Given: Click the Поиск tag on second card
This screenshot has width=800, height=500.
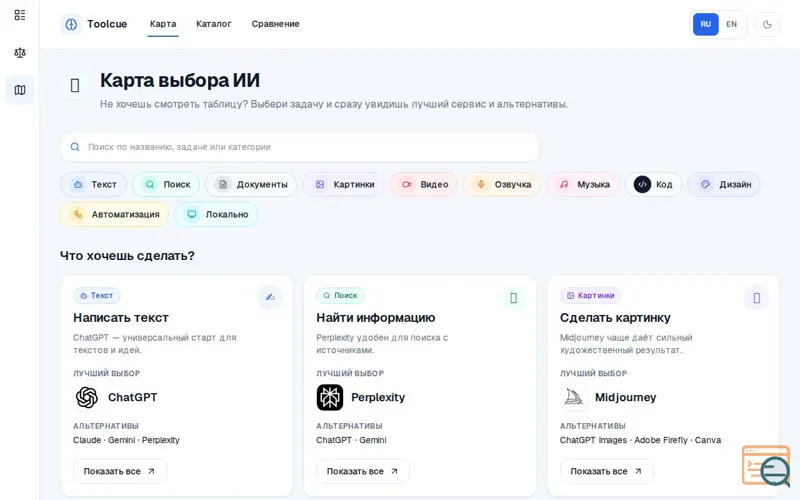Looking at the screenshot, I should [x=340, y=295].
